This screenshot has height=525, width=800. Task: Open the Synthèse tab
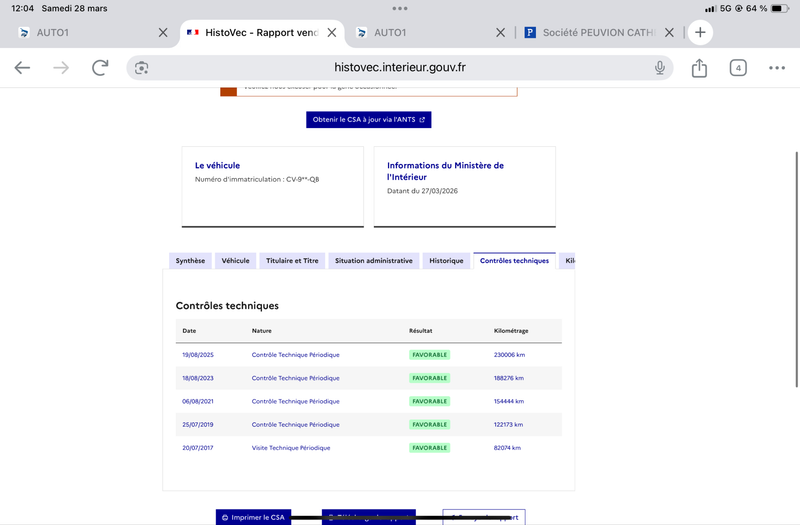pyautogui.click(x=190, y=261)
